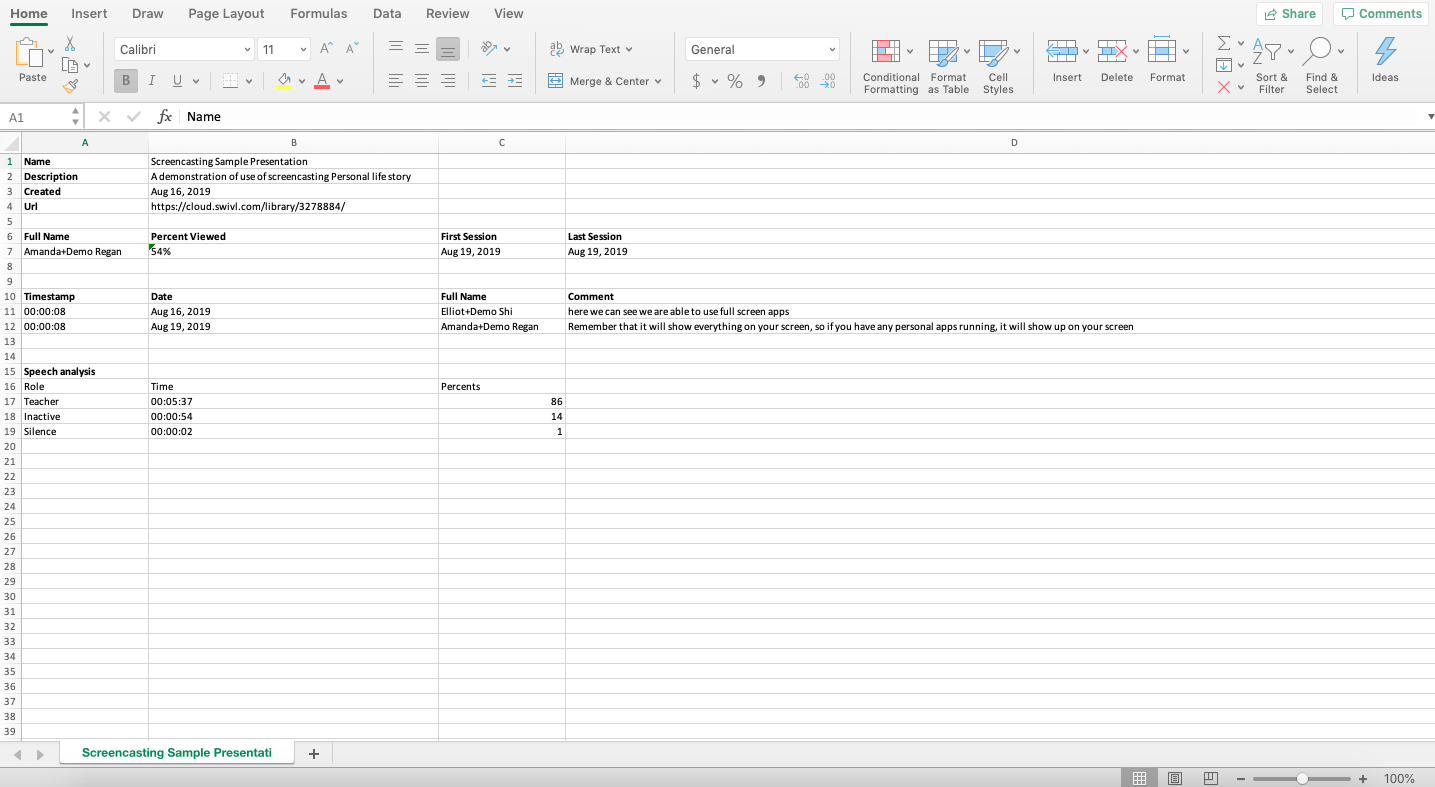Open the Calibri font name dropdown
Image resolution: width=1435 pixels, height=787 pixels.
(x=247, y=50)
